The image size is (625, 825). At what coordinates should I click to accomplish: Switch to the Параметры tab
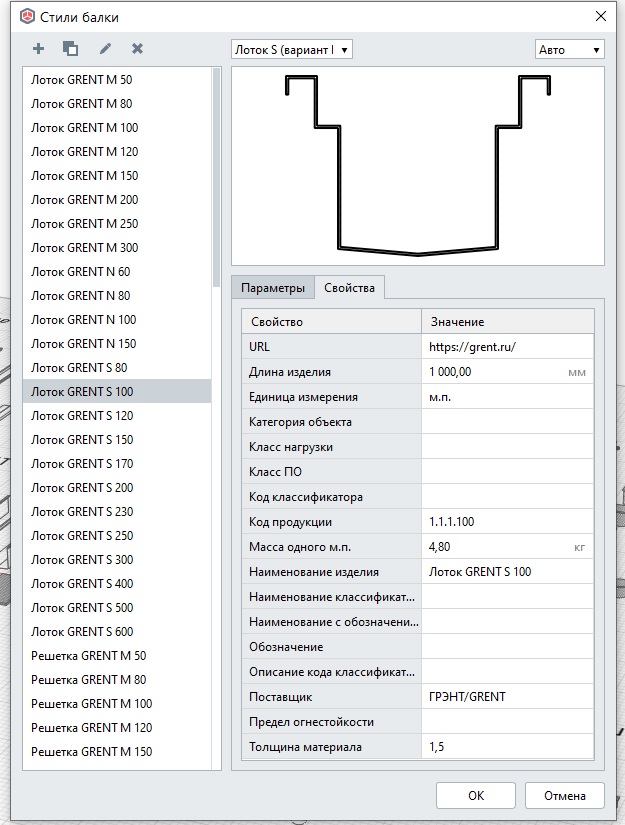(273, 288)
